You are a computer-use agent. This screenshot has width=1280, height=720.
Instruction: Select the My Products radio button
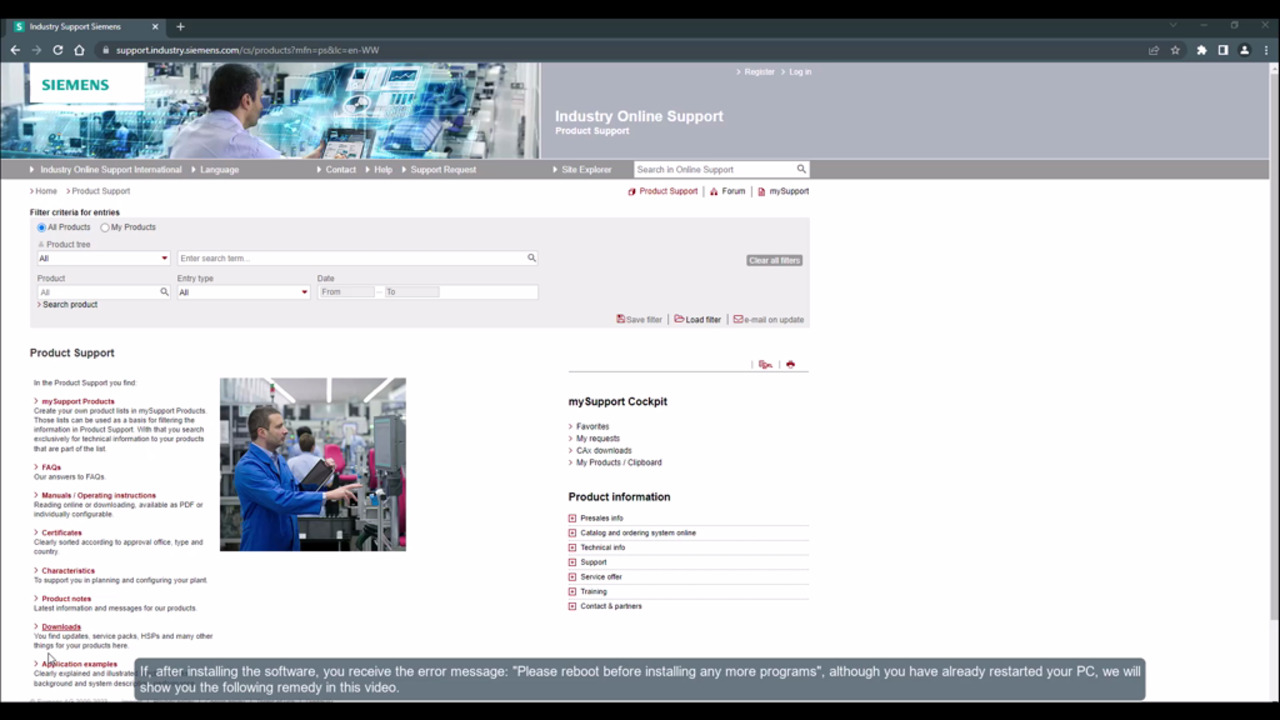click(x=105, y=228)
